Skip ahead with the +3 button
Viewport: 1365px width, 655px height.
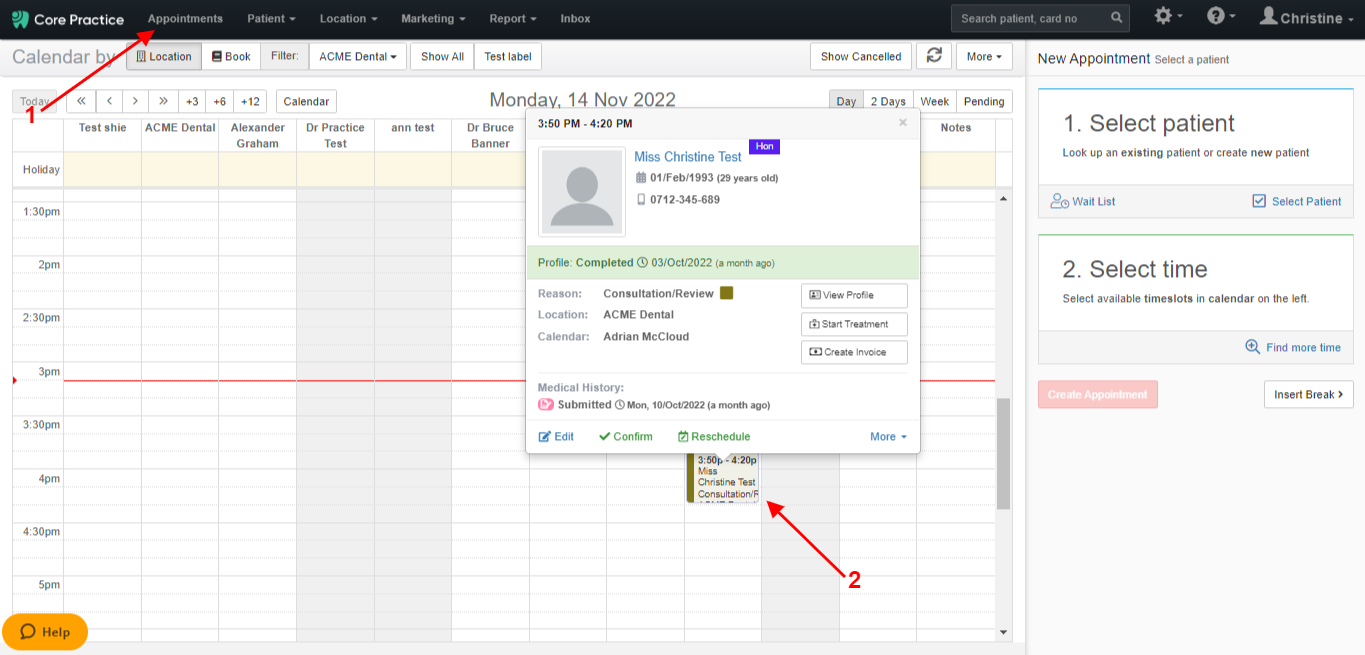(x=193, y=101)
